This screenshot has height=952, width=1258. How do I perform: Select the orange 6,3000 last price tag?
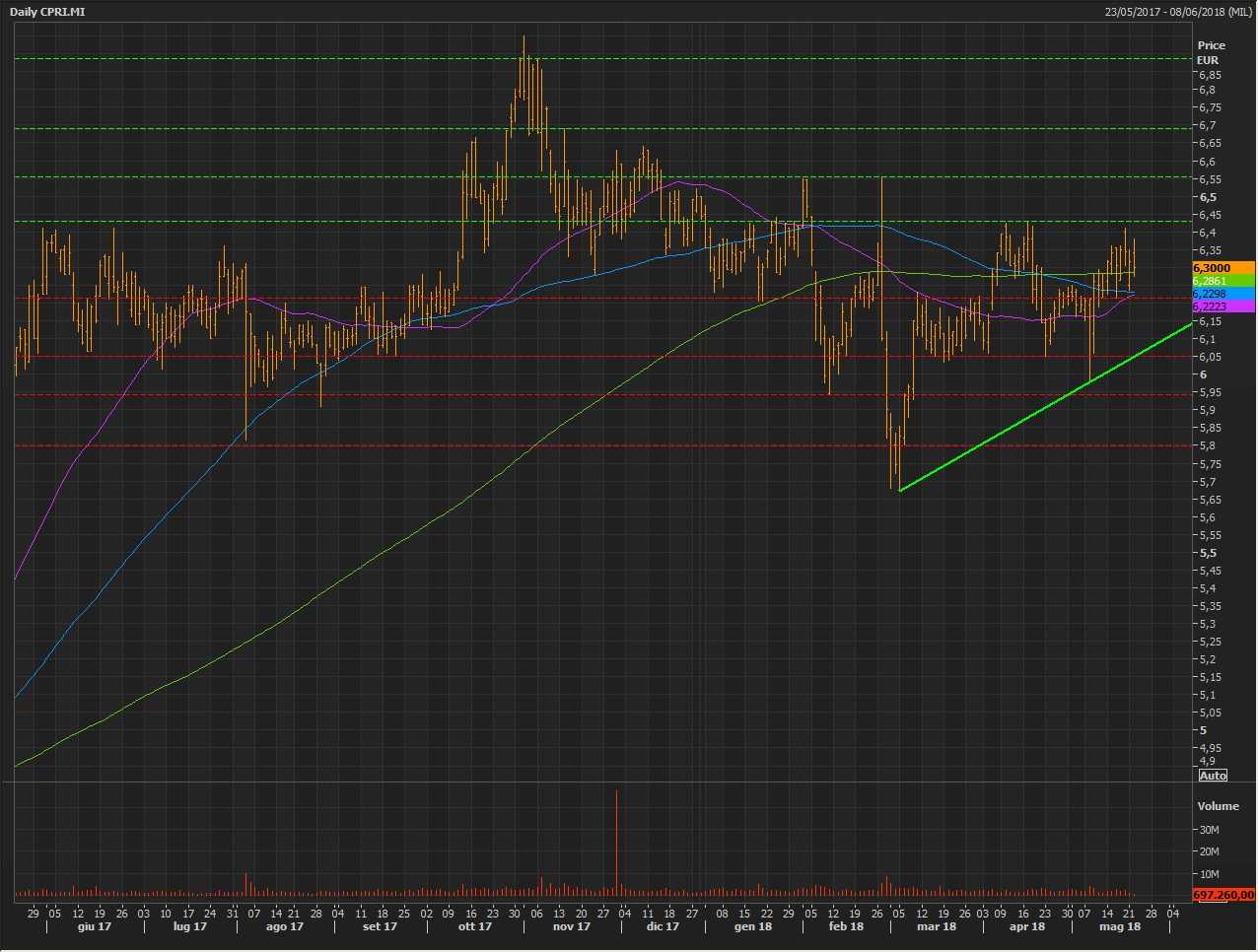(x=1223, y=268)
